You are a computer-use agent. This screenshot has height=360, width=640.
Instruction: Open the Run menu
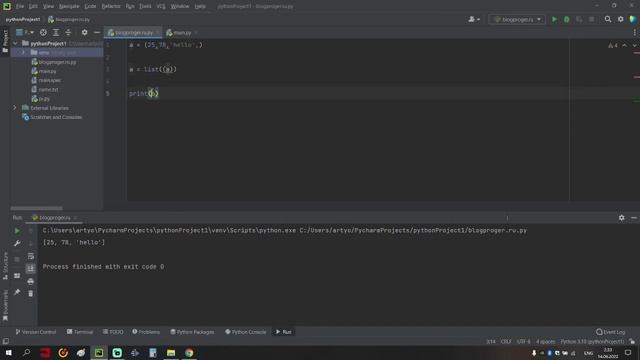click(x=130, y=6)
